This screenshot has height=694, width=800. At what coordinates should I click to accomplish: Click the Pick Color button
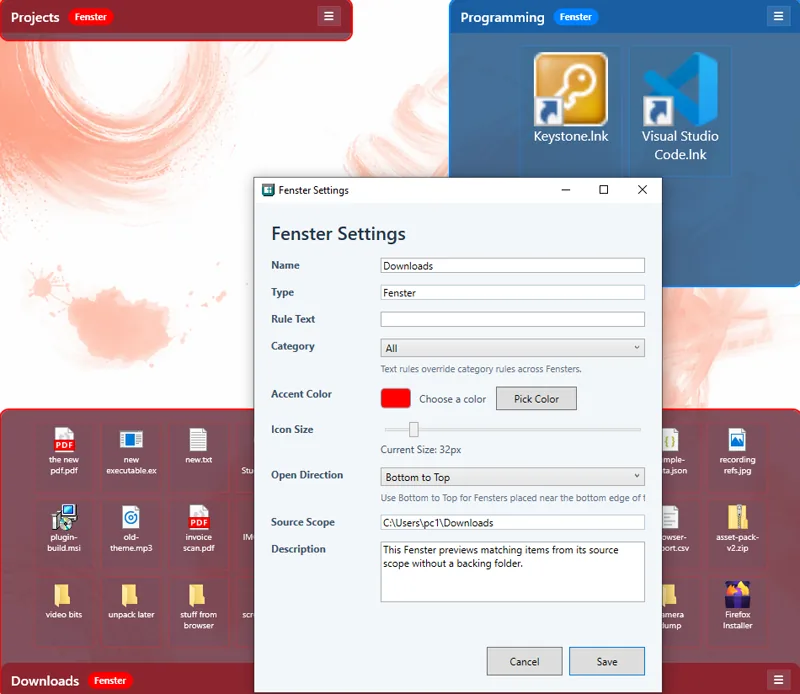coord(536,399)
